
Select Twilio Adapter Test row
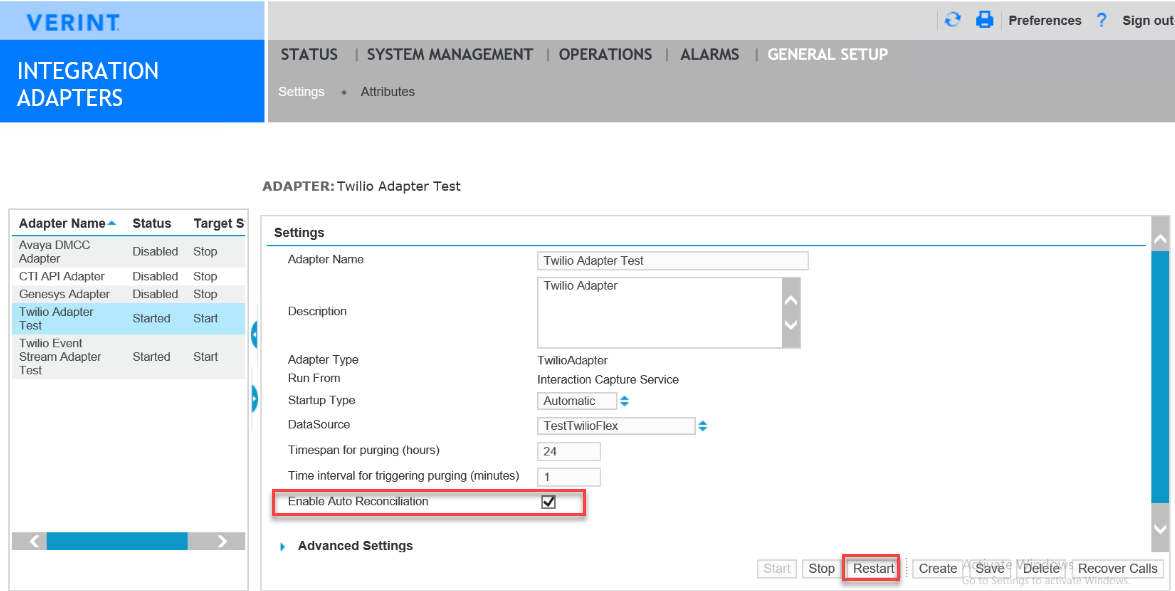click(128, 318)
